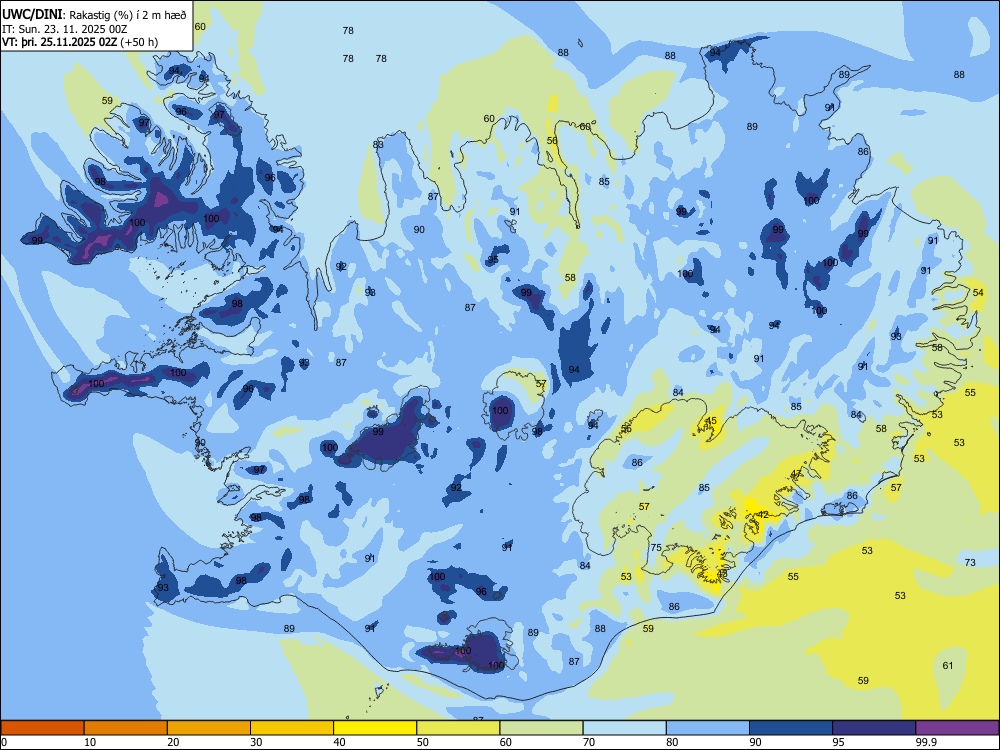Click the '50' legend scale label

click(x=423, y=742)
